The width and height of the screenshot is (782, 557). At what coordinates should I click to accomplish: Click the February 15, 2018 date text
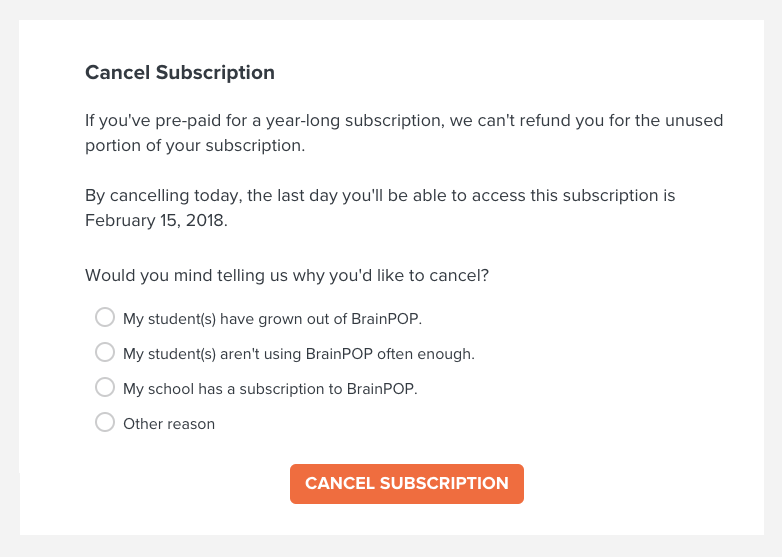tap(156, 220)
